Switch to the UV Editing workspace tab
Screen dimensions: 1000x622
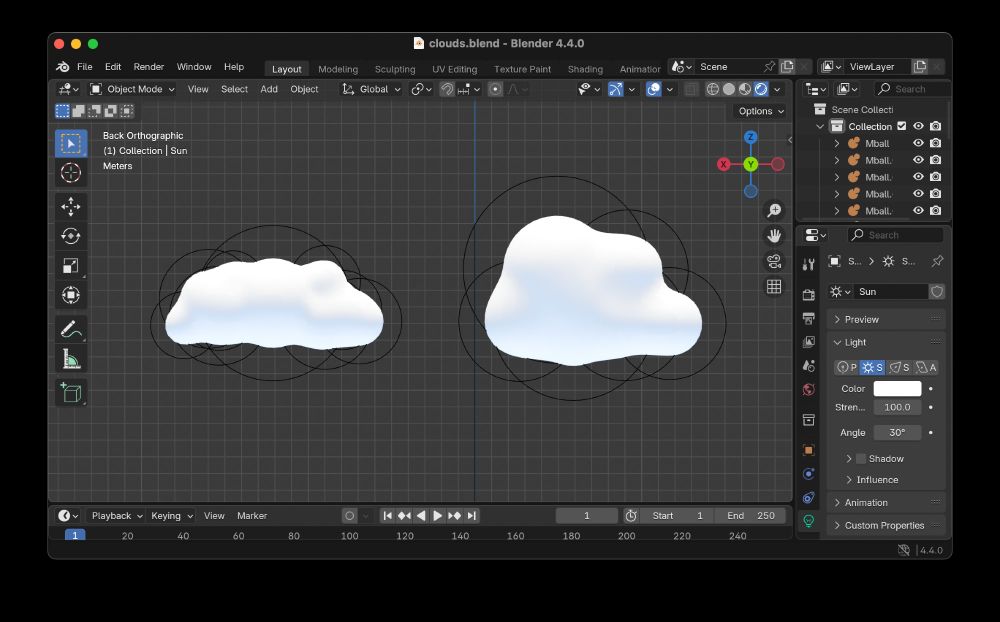(x=454, y=69)
